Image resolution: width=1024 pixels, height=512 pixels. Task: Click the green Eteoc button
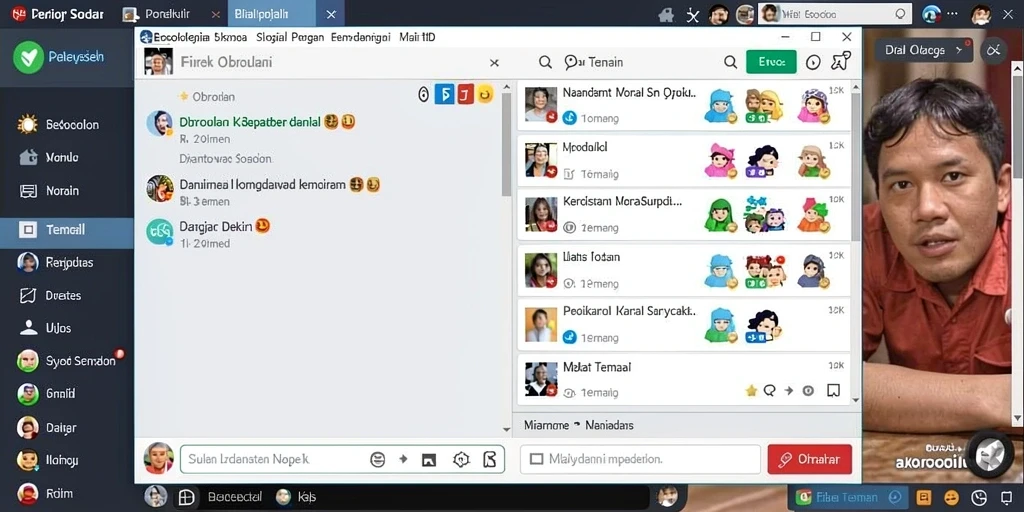771,62
